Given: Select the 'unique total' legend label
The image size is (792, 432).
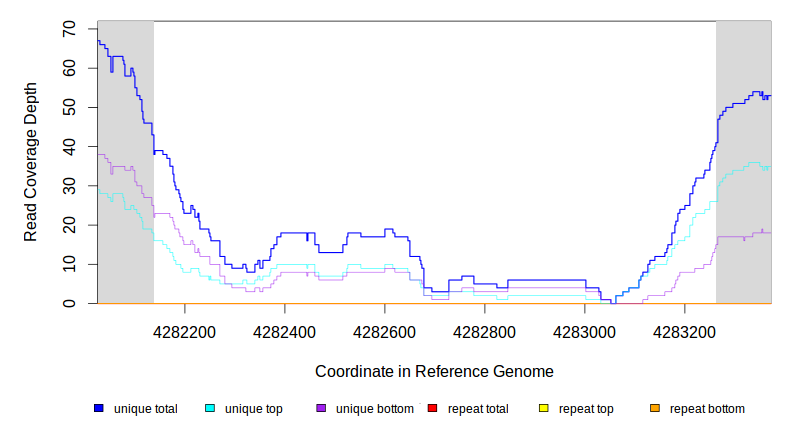Looking at the screenshot, I should (x=146, y=409).
